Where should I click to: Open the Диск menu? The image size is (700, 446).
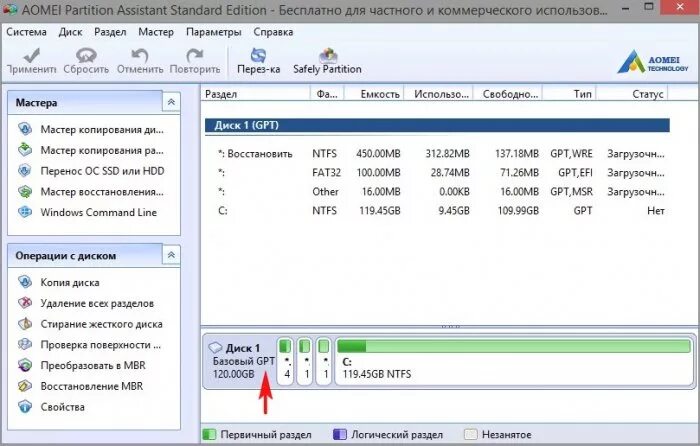click(71, 32)
